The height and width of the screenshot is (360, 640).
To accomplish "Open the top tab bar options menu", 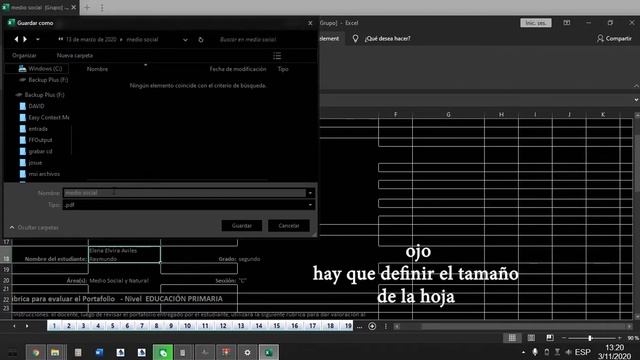I will [102, 7].
